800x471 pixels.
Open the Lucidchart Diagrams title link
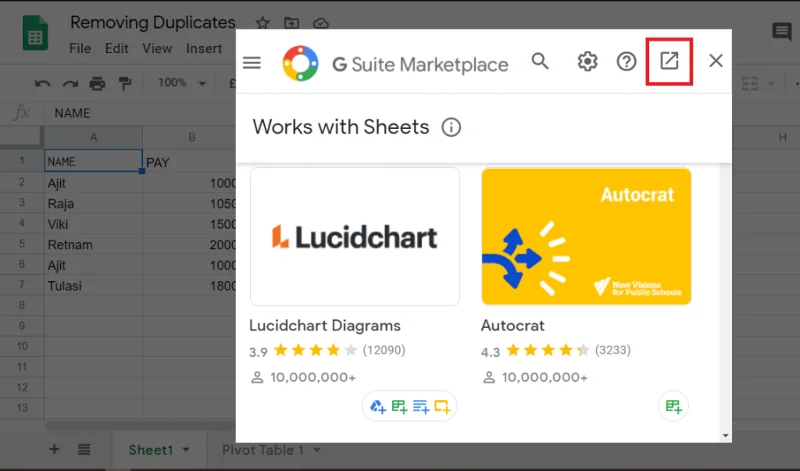tap(325, 326)
